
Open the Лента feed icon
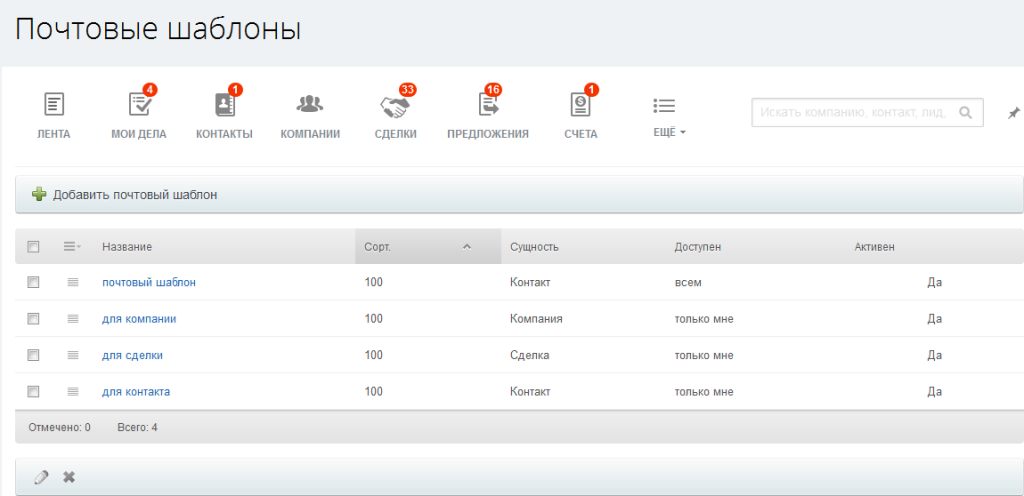[54, 104]
